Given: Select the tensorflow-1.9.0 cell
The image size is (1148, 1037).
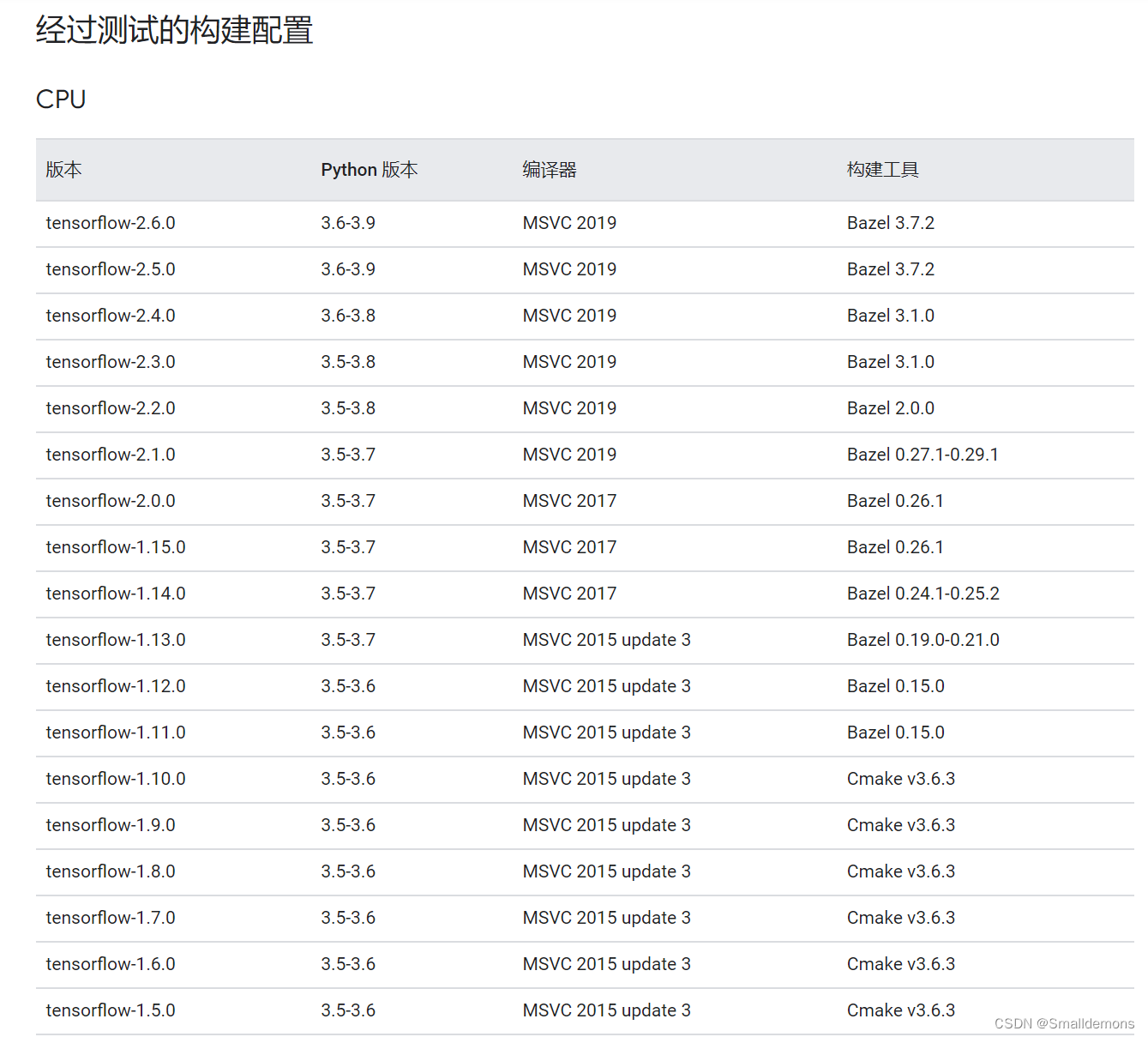Looking at the screenshot, I should point(111,825).
